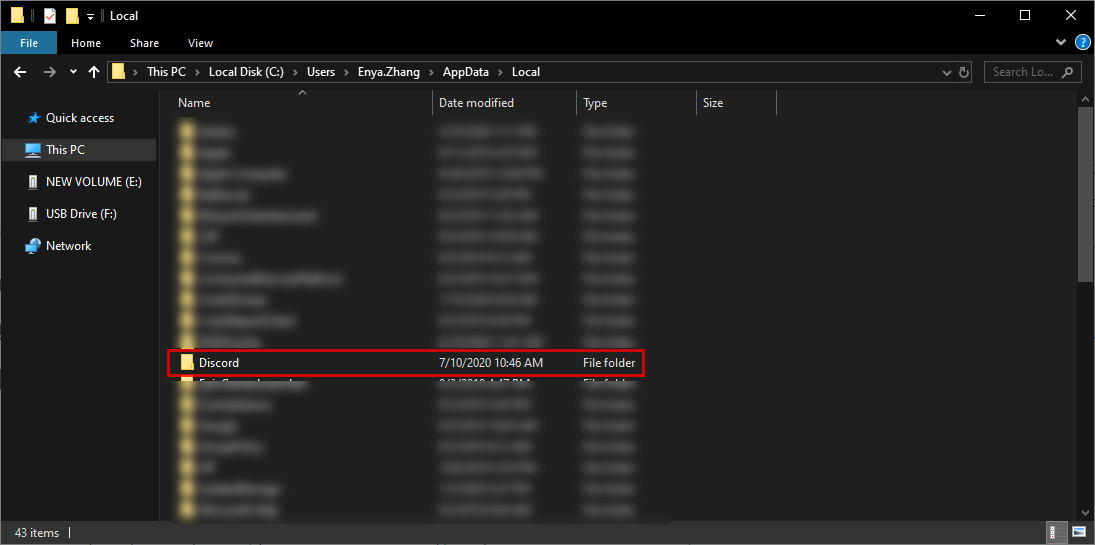Click the Properties icon in title bar
This screenshot has width=1095, height=545.
(50, 16)
